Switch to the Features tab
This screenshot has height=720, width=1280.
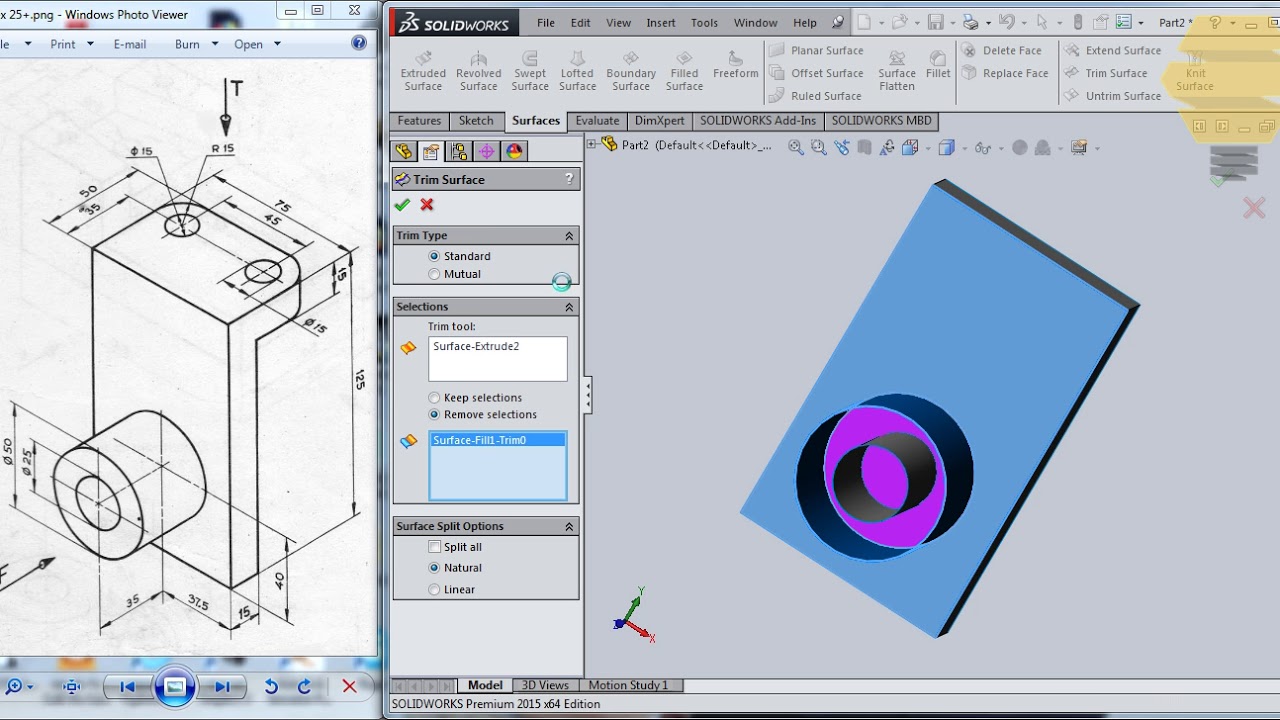pos(419,121)
